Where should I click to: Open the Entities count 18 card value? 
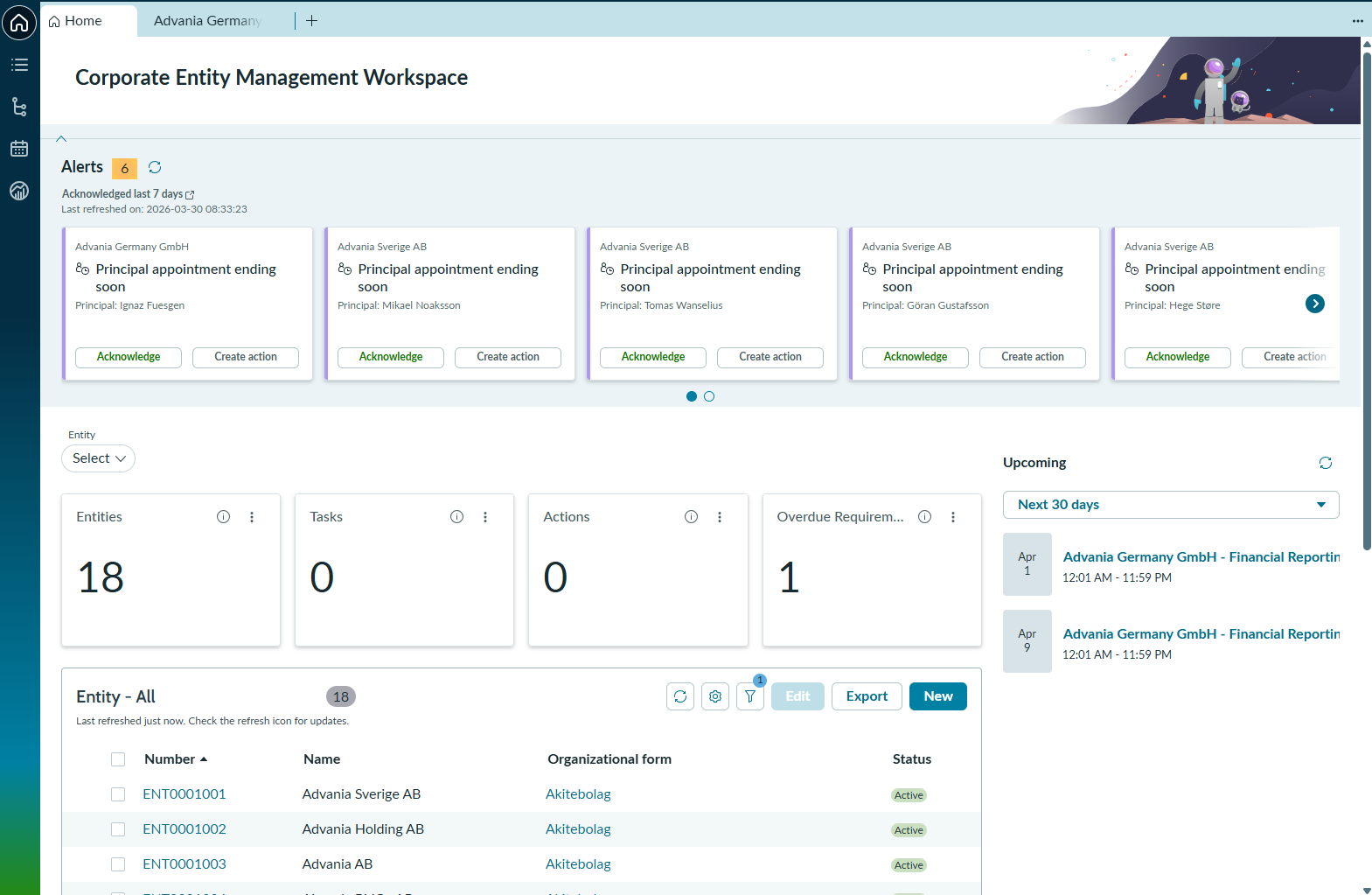[101, 577]
